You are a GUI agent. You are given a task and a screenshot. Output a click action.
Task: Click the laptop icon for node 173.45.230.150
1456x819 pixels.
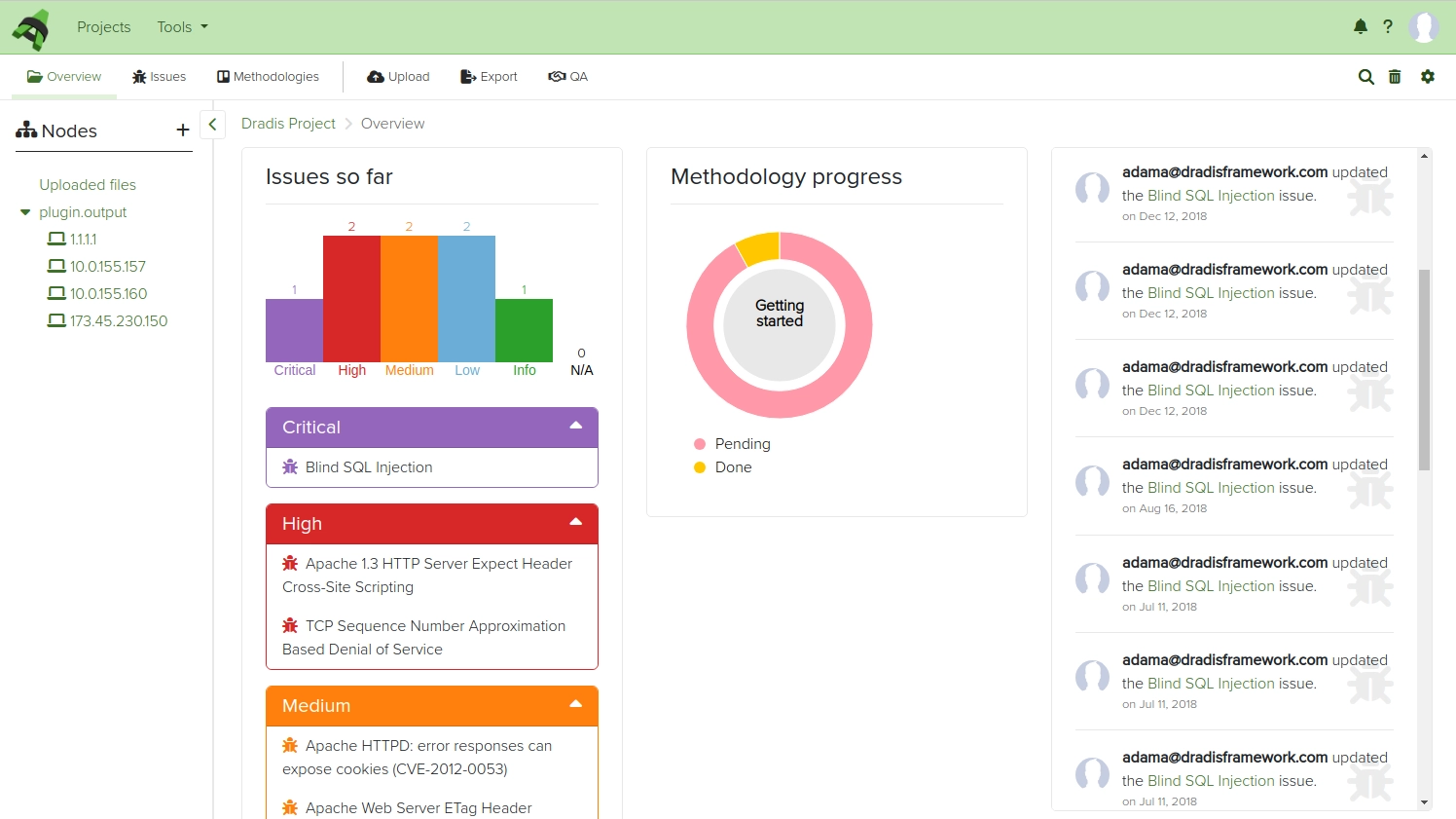pyautogui.click(x=57, y=320)
